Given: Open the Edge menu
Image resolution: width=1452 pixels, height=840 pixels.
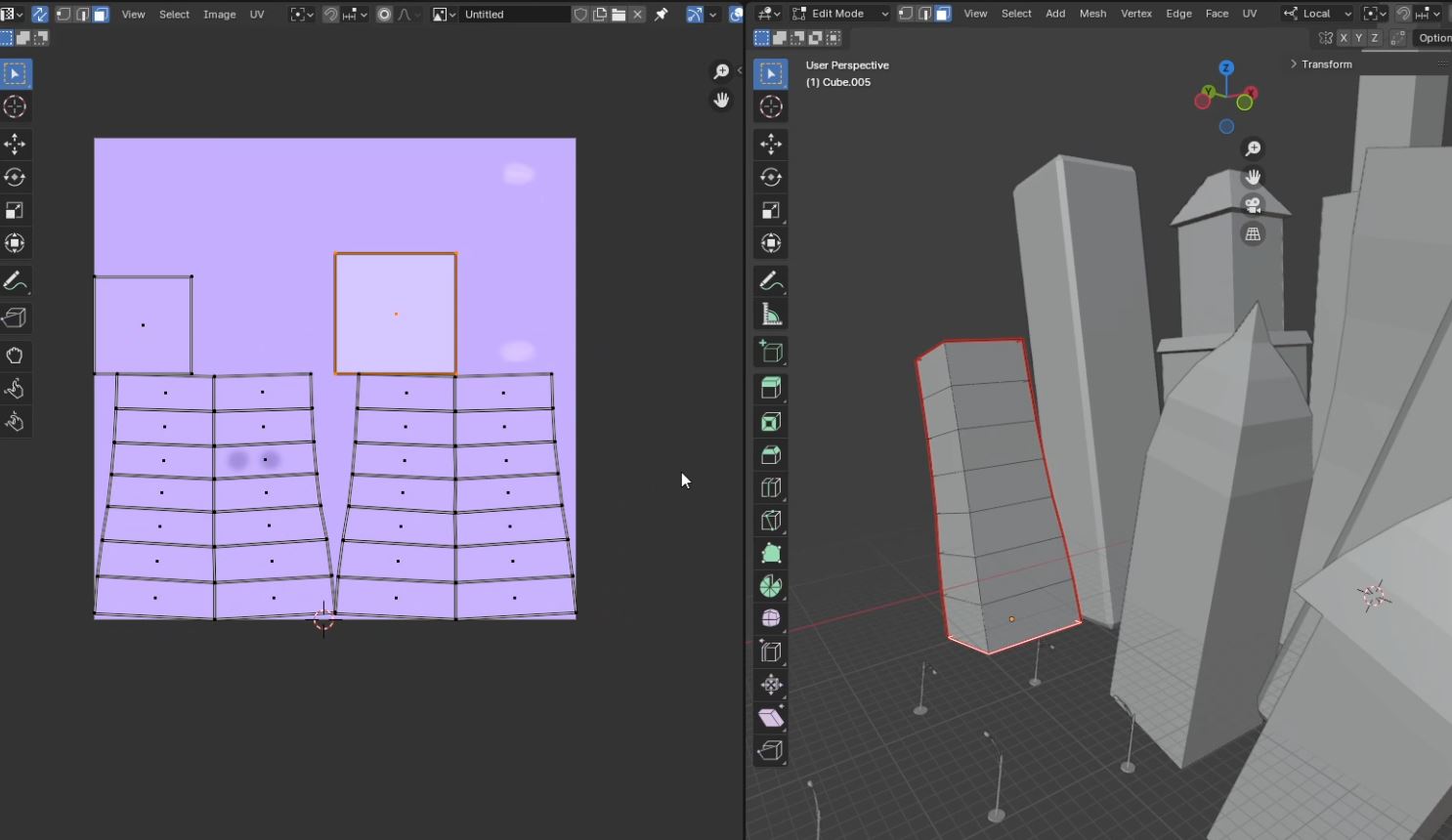Looking at the screenshot, I should 1178,14.
